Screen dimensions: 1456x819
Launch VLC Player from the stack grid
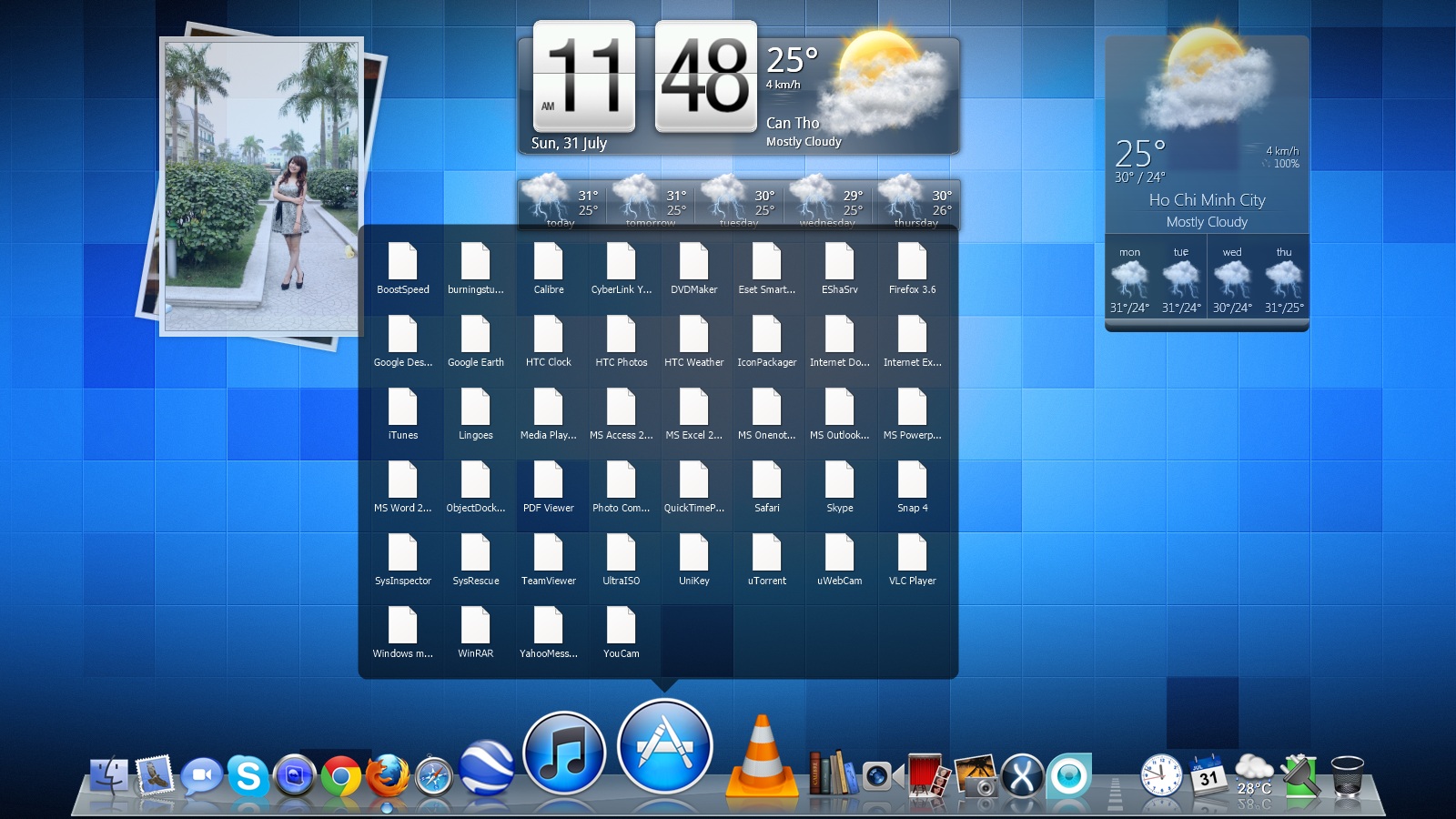(x=913, y=561)
